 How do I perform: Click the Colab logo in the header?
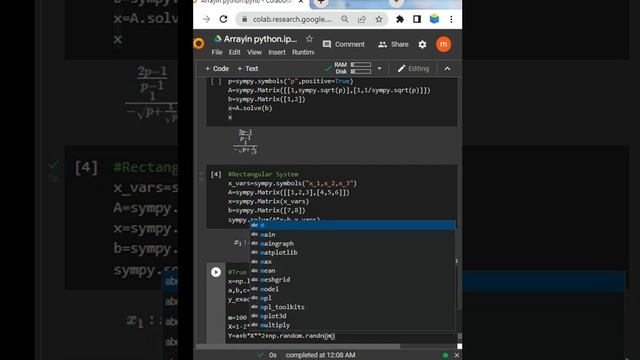click(199, 43)
